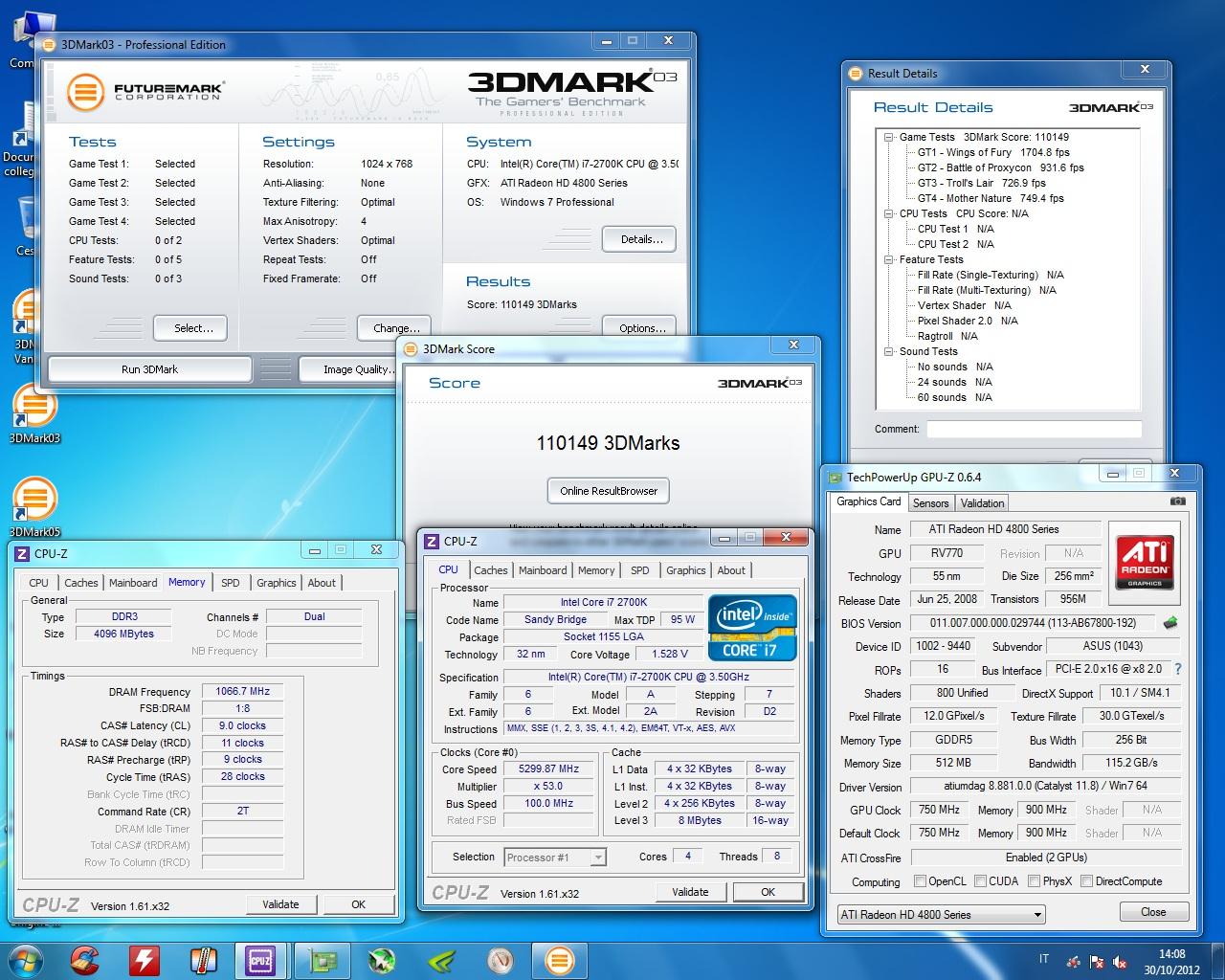Open the About tab in CPU-Z memory window

[322, 583]
